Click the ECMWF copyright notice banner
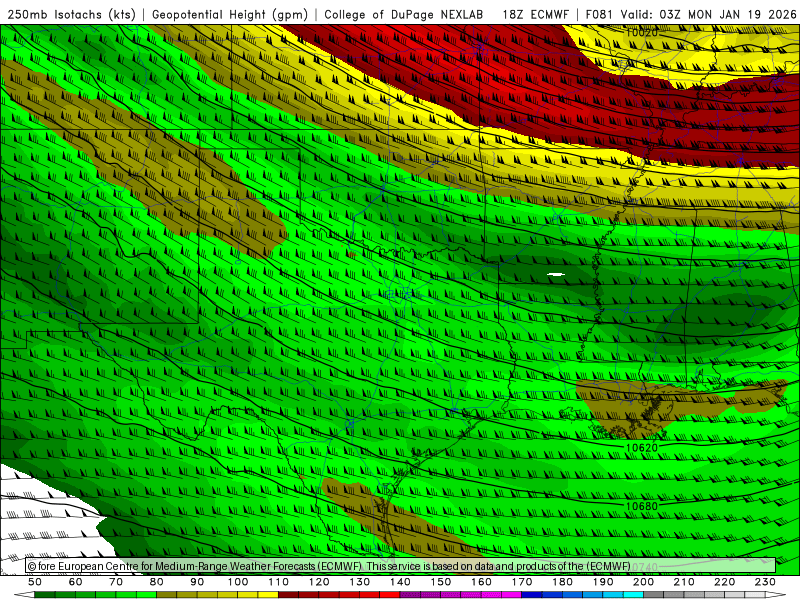This screenshot has height=600, width=800. pyautogui.click(x=401, y=566)
